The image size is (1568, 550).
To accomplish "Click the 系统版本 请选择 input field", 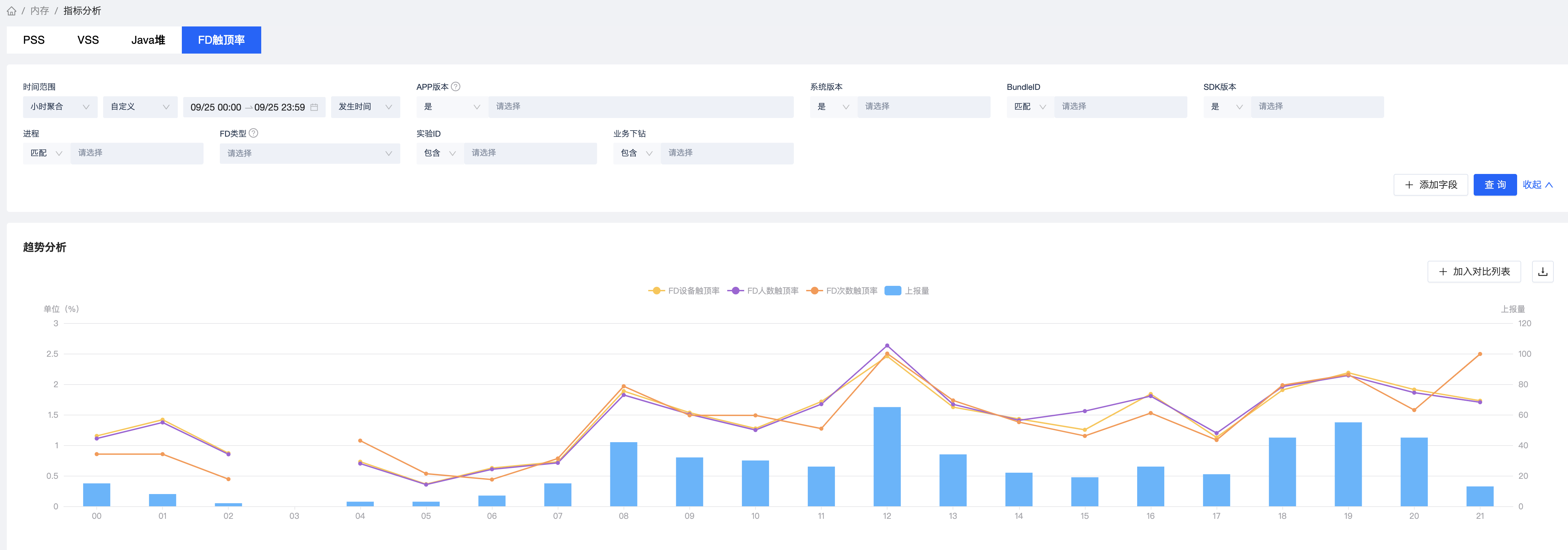I will pyautogui.click(x=924, y=107).
